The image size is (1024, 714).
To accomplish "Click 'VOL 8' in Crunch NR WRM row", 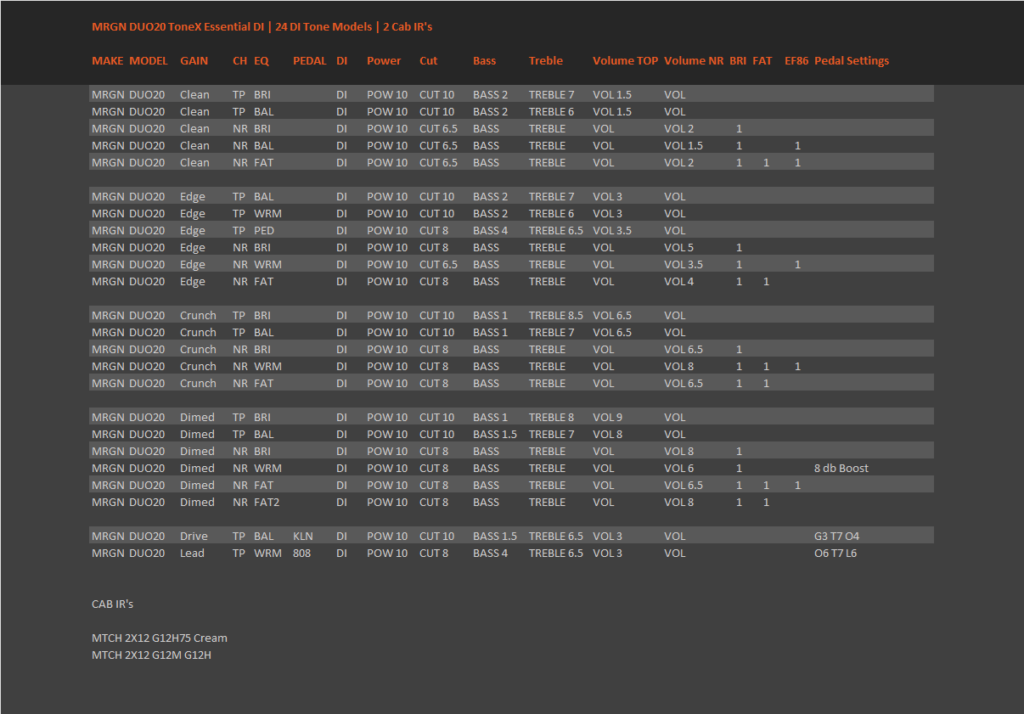I will tap(679, 366).
